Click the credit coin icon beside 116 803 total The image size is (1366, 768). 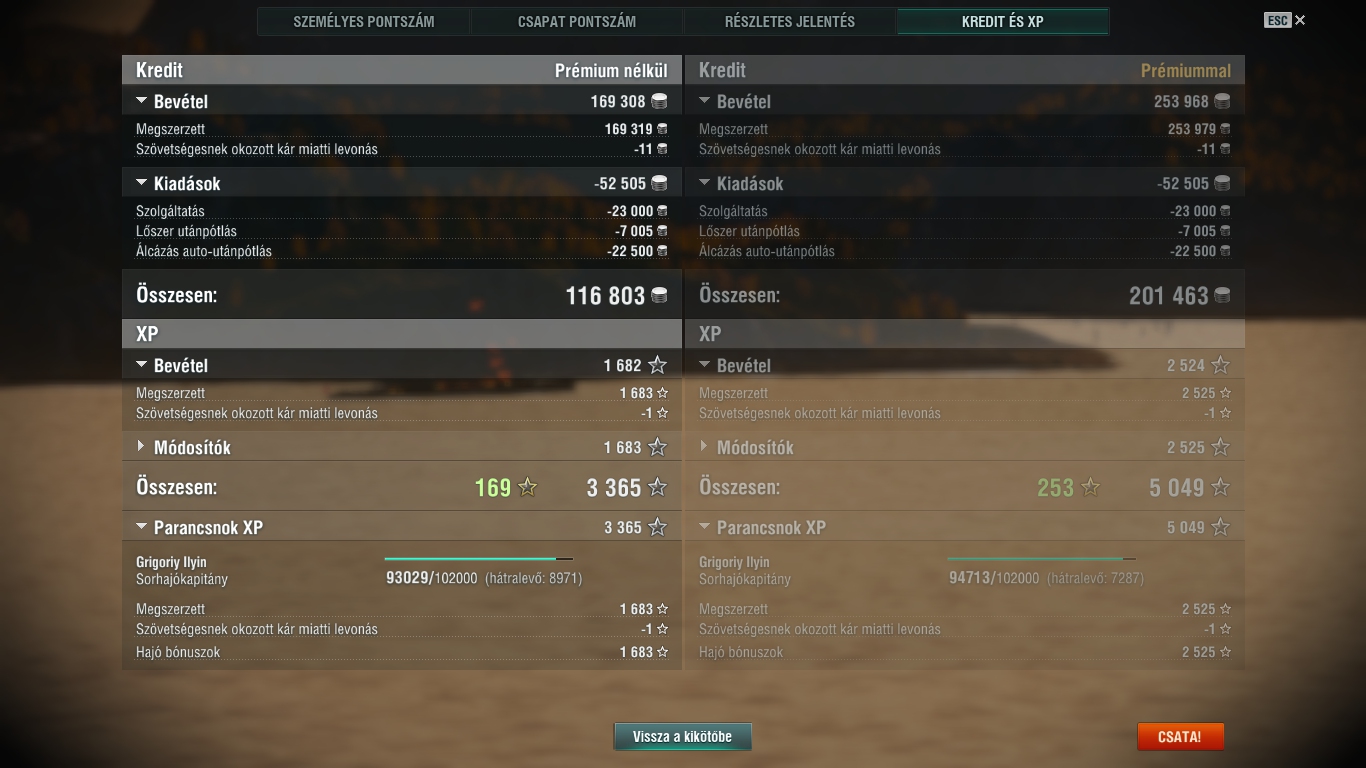click(x=659, y=295)
